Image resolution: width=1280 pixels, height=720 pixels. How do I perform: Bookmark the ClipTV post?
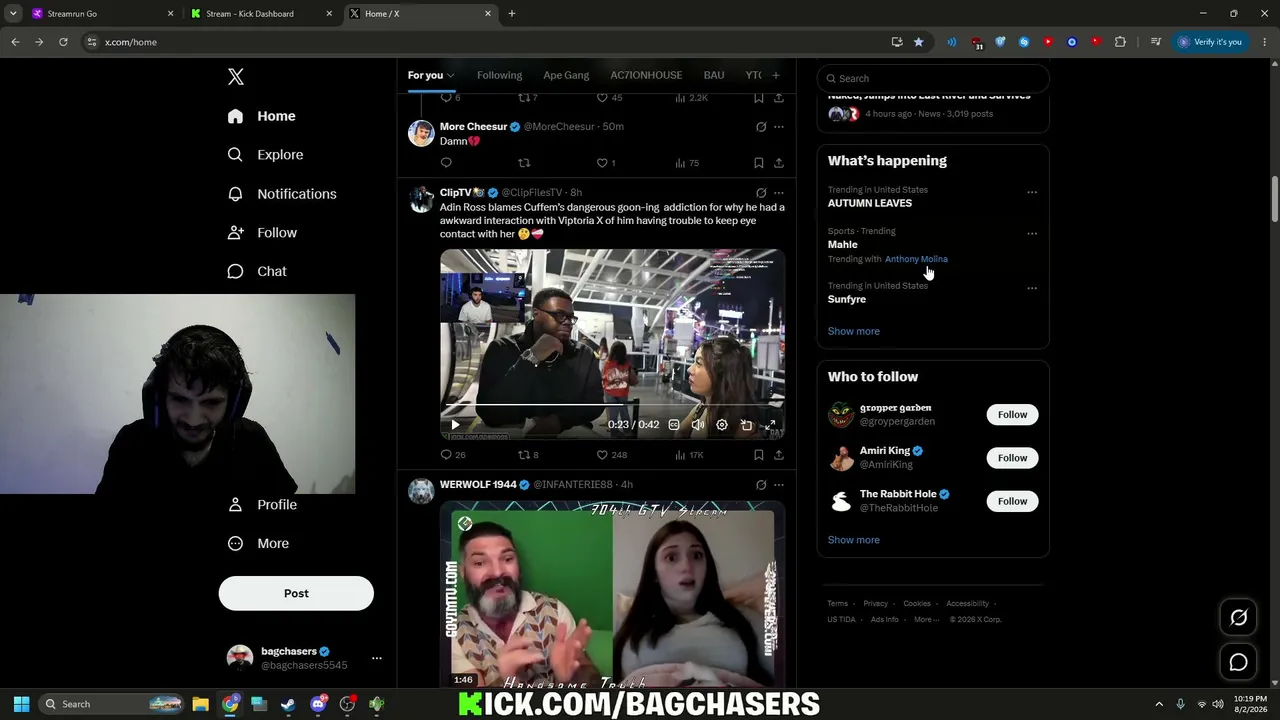pos(759,455)
